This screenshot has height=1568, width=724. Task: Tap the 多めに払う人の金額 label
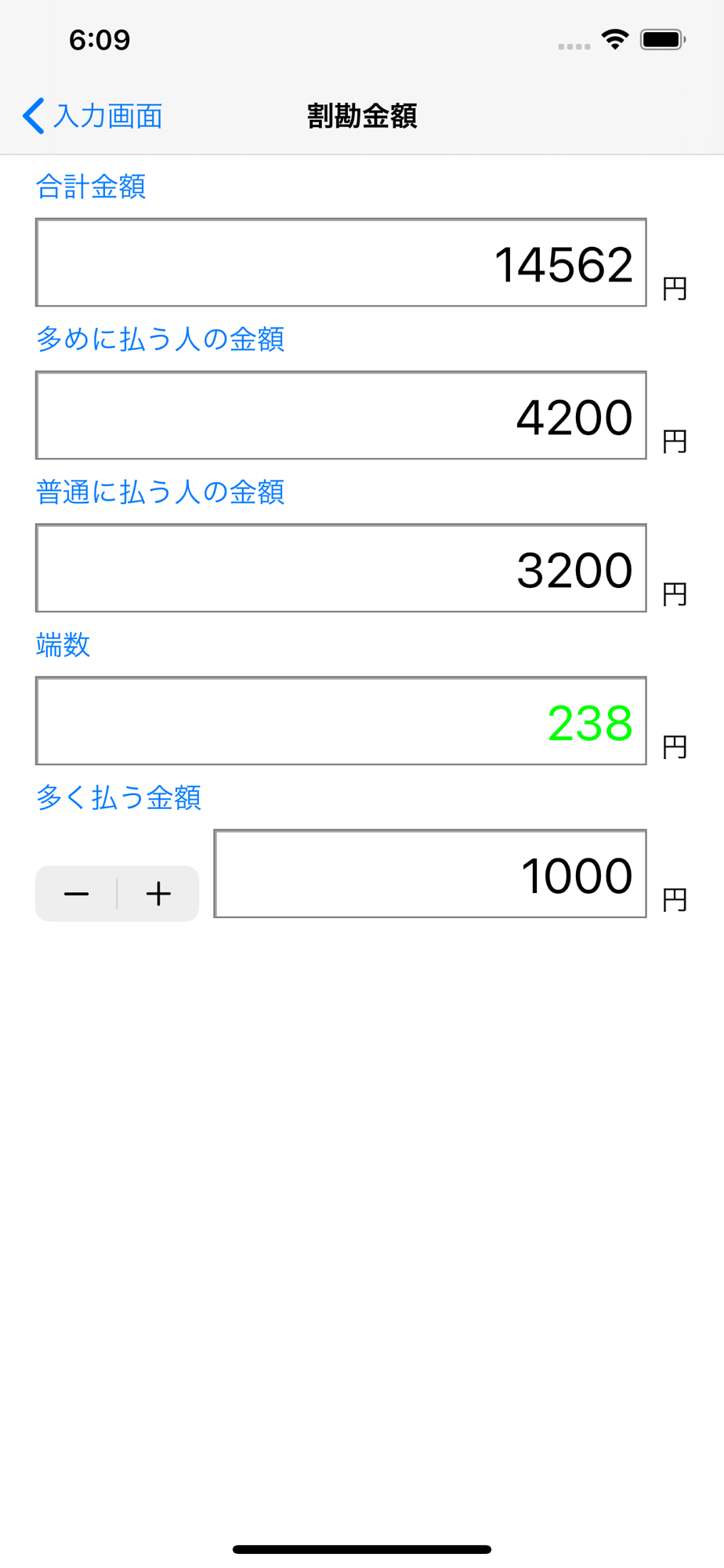click(x=160, y=339)
